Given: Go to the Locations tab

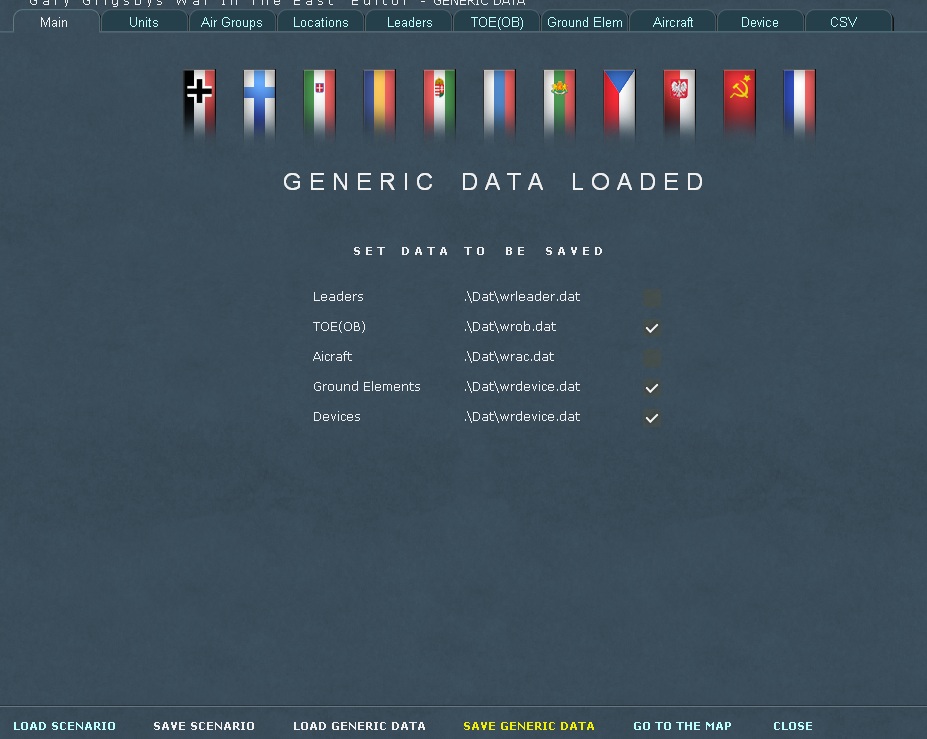Looking at the screenshot, I should click(x=320, y=22).
